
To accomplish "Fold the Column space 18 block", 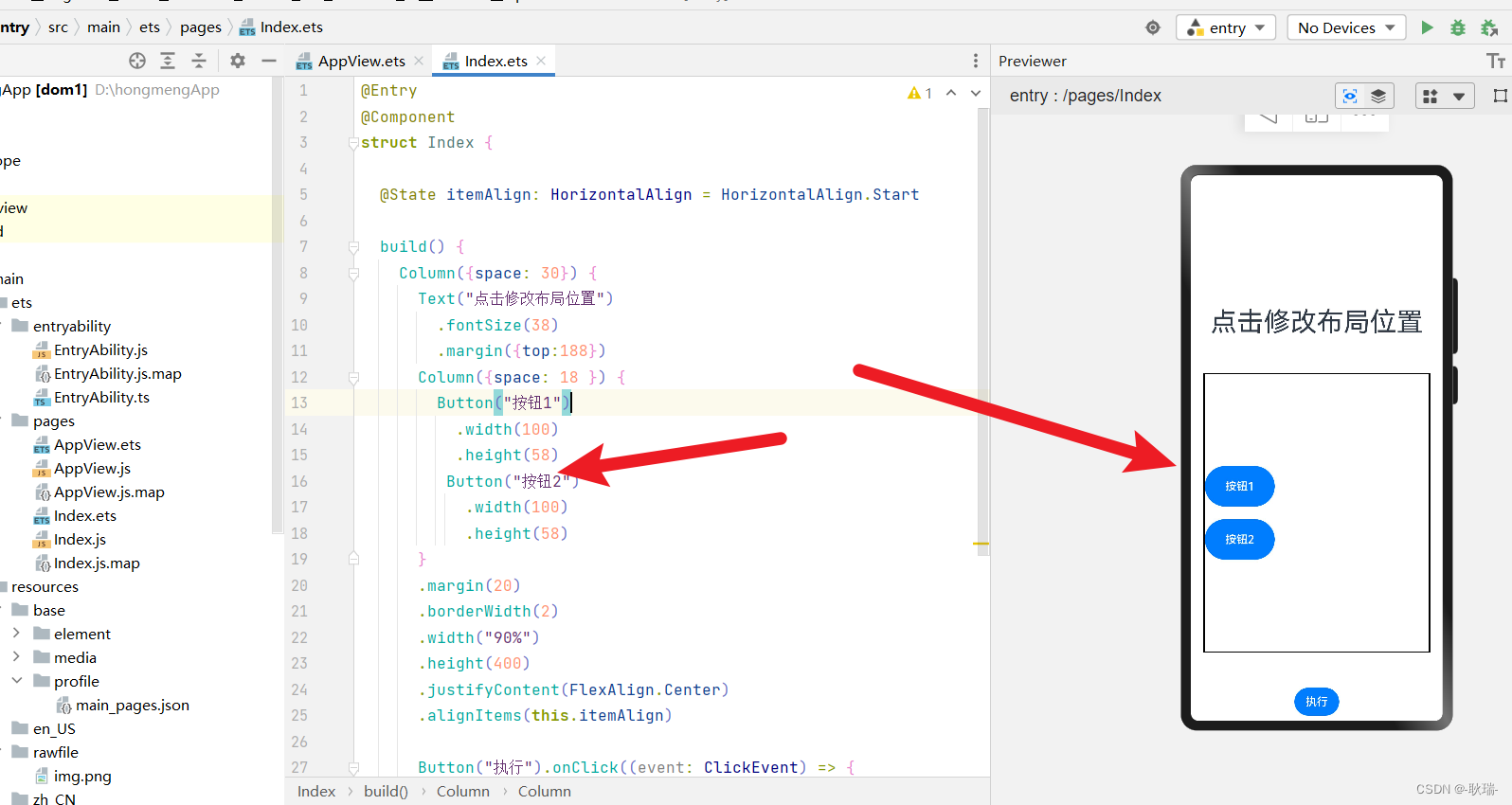I will click(x=353, y=378).
